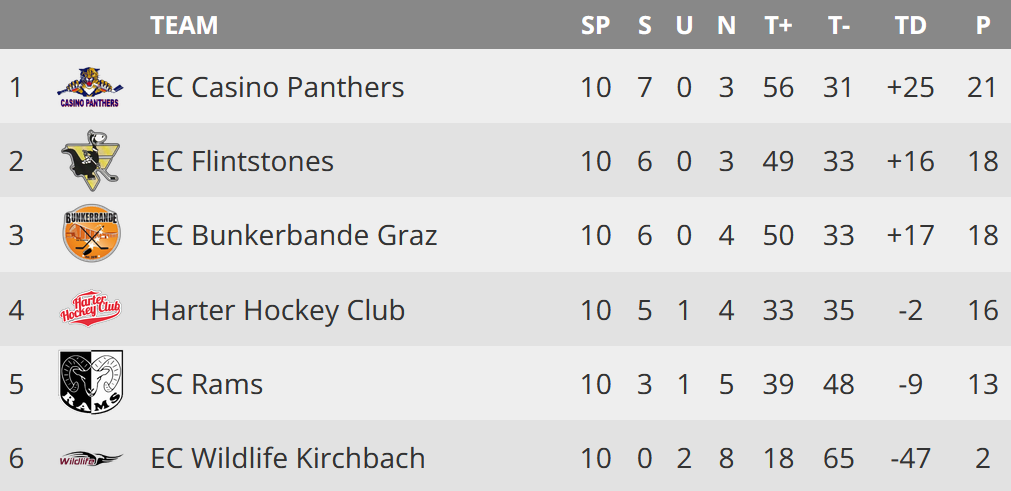Click the T- column header

click(839, 25)
